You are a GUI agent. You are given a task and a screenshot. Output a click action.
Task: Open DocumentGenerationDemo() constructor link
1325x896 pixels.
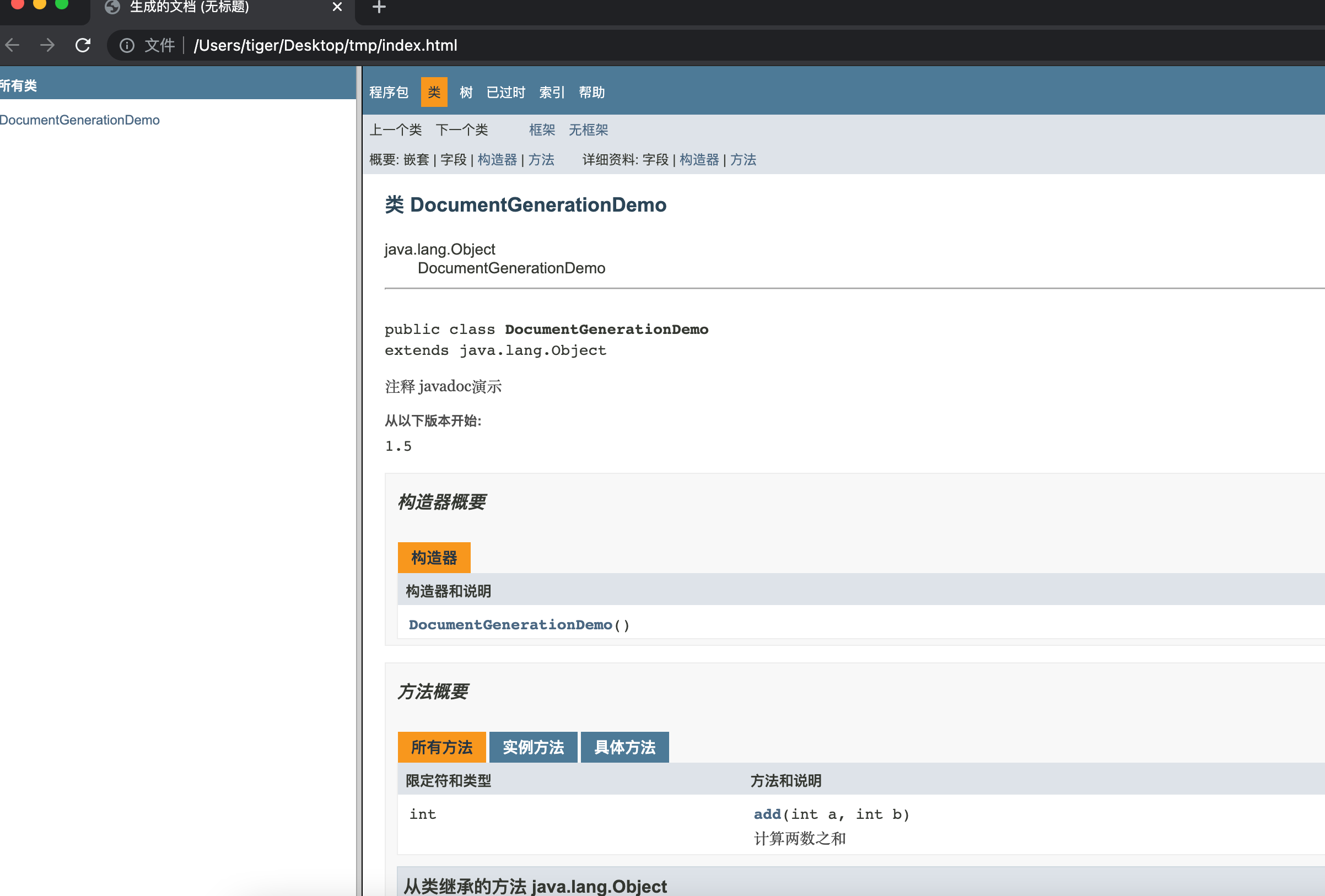pos(510,625)
